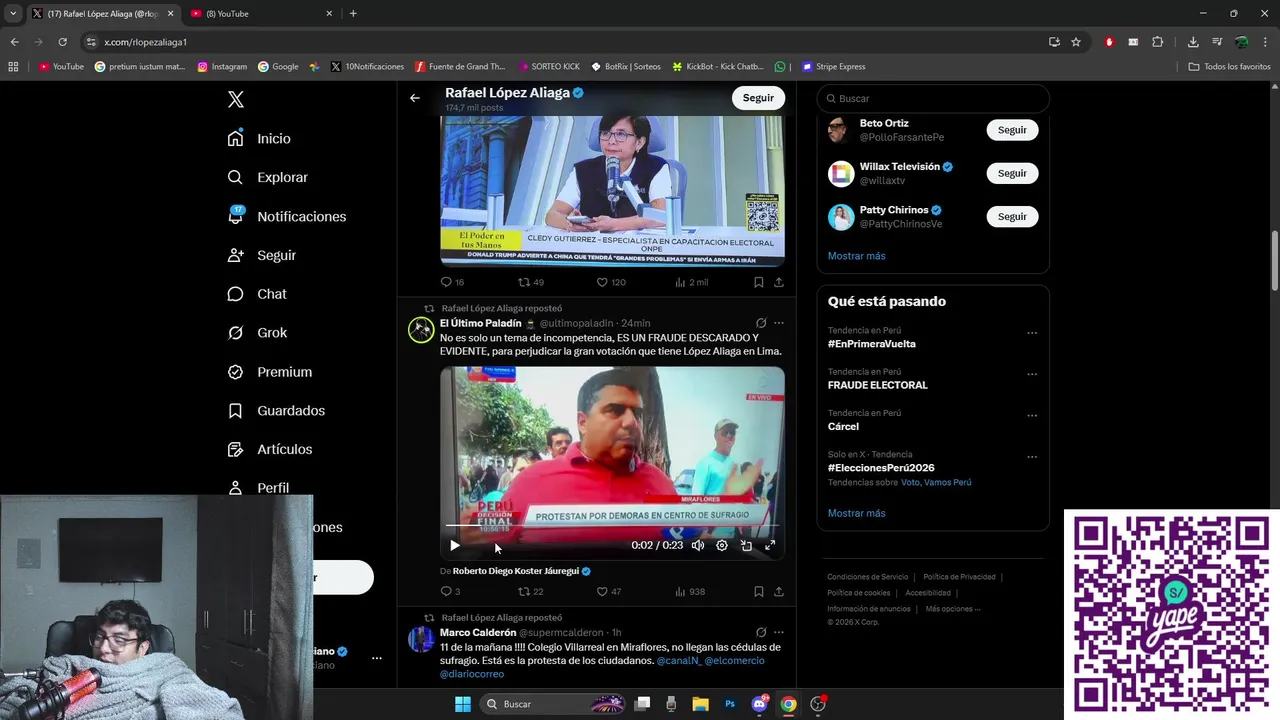1280x720 pixels.
Task: Enable picture-in-picture on video
Action: 746,545
